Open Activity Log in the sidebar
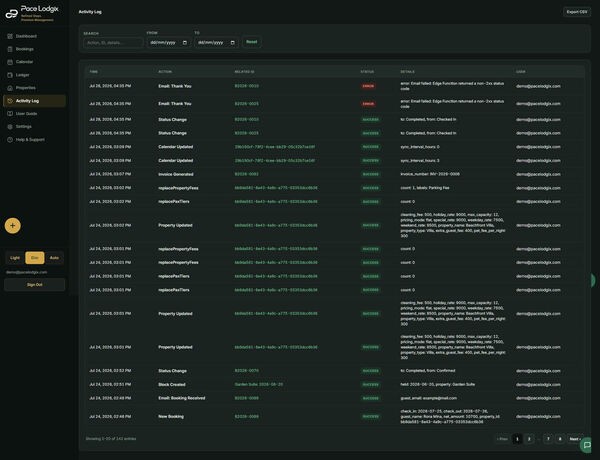The image size is (600, 460). [x=34, y=101]
